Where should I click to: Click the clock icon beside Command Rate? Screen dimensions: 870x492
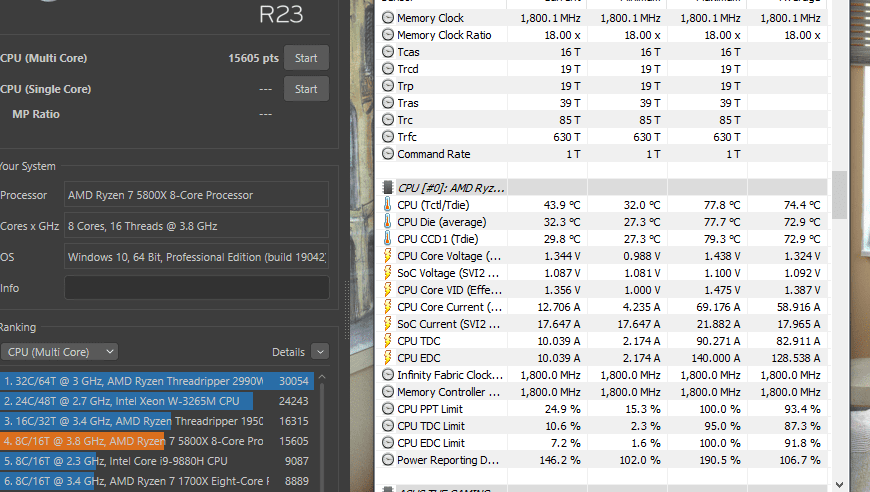[388, 154]
